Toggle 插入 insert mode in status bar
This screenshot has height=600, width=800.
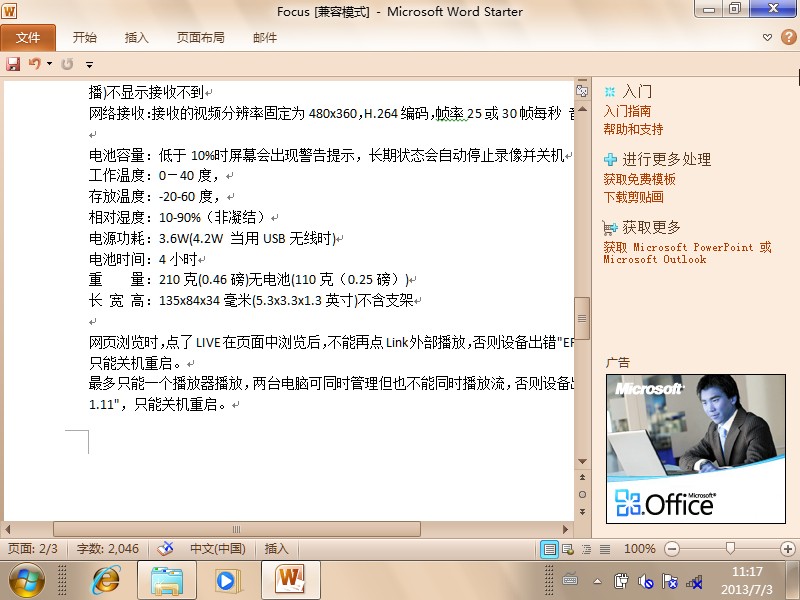point(276,549)
